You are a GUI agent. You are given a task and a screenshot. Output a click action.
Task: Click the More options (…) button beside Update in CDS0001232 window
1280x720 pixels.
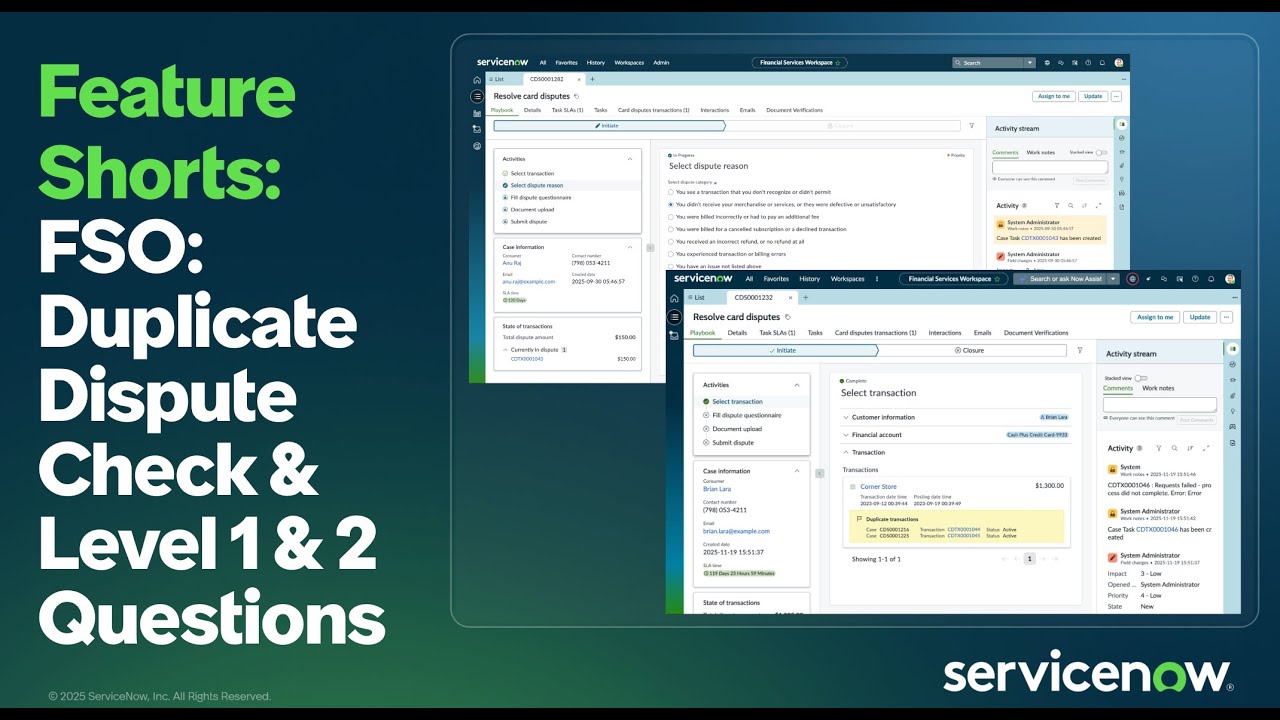tap(1226, 317)
